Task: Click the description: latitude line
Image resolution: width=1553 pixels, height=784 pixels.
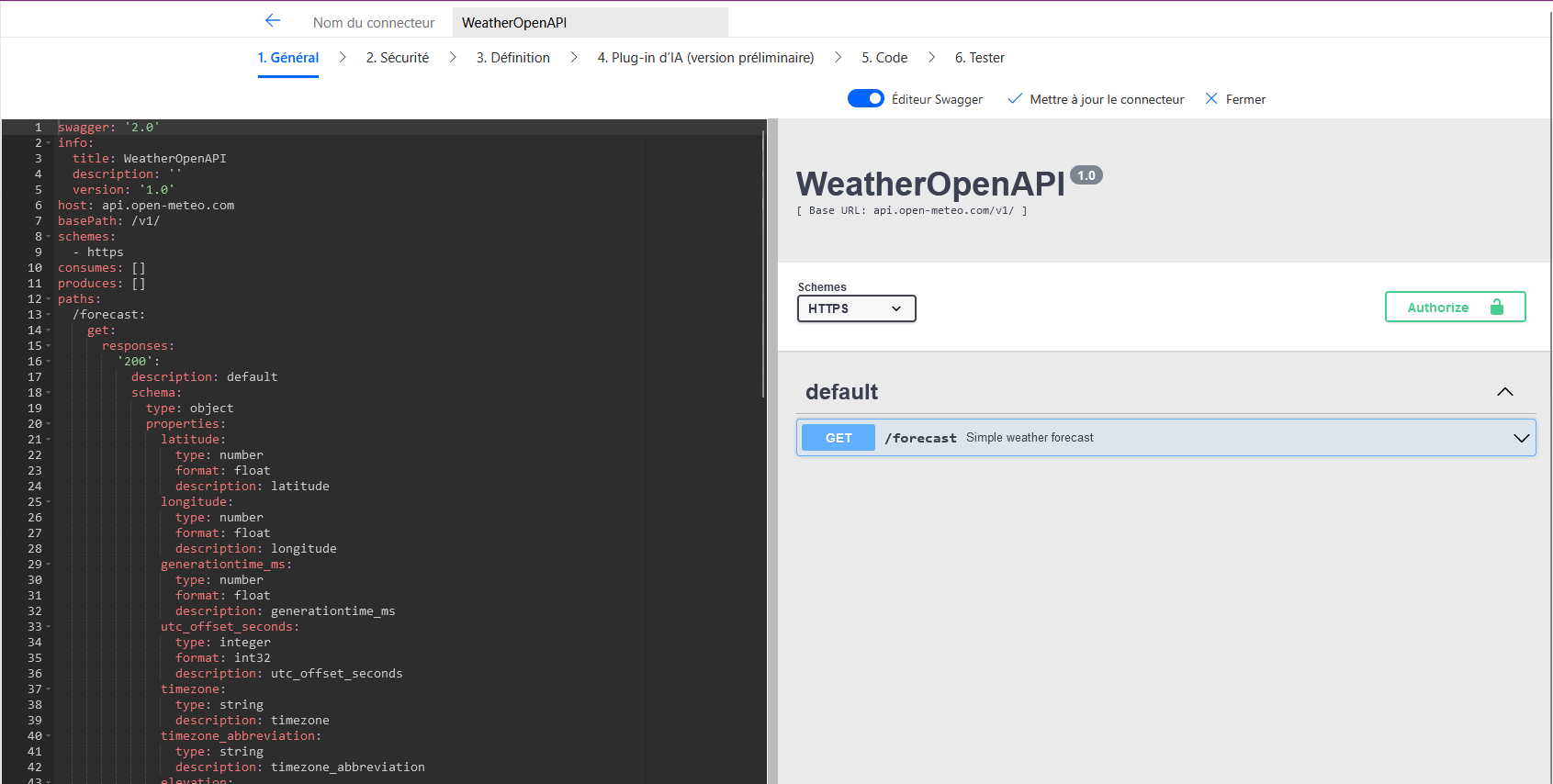Action: (x=253, y=487)
